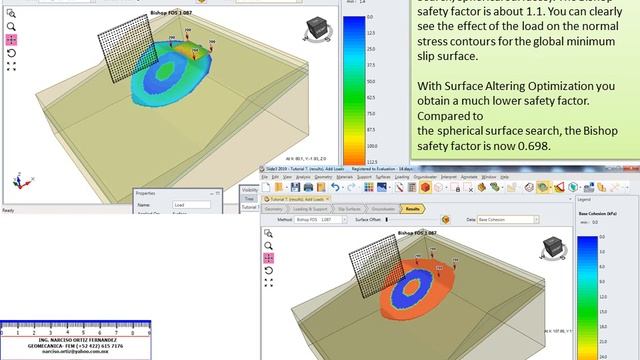The image size is (640, 360).
Task: Open the Surfaces menu
Action: click(383, 177)
